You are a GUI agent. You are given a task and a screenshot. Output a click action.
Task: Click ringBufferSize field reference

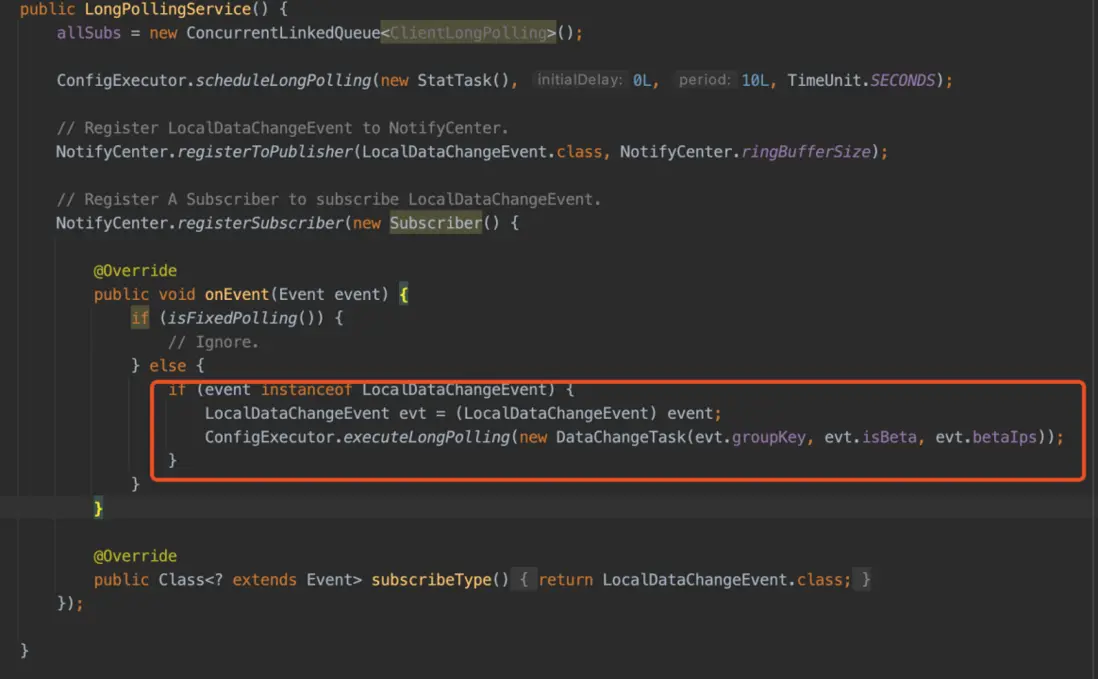coord(805,152)
